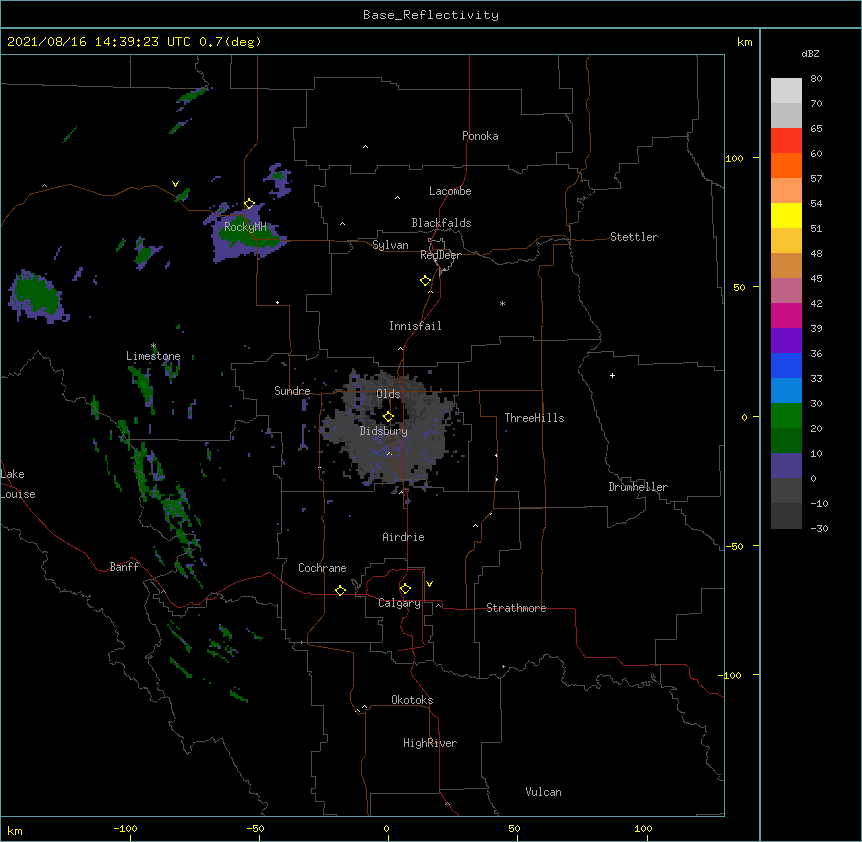Click the 0 tick on bottom axis

point(386,828)
